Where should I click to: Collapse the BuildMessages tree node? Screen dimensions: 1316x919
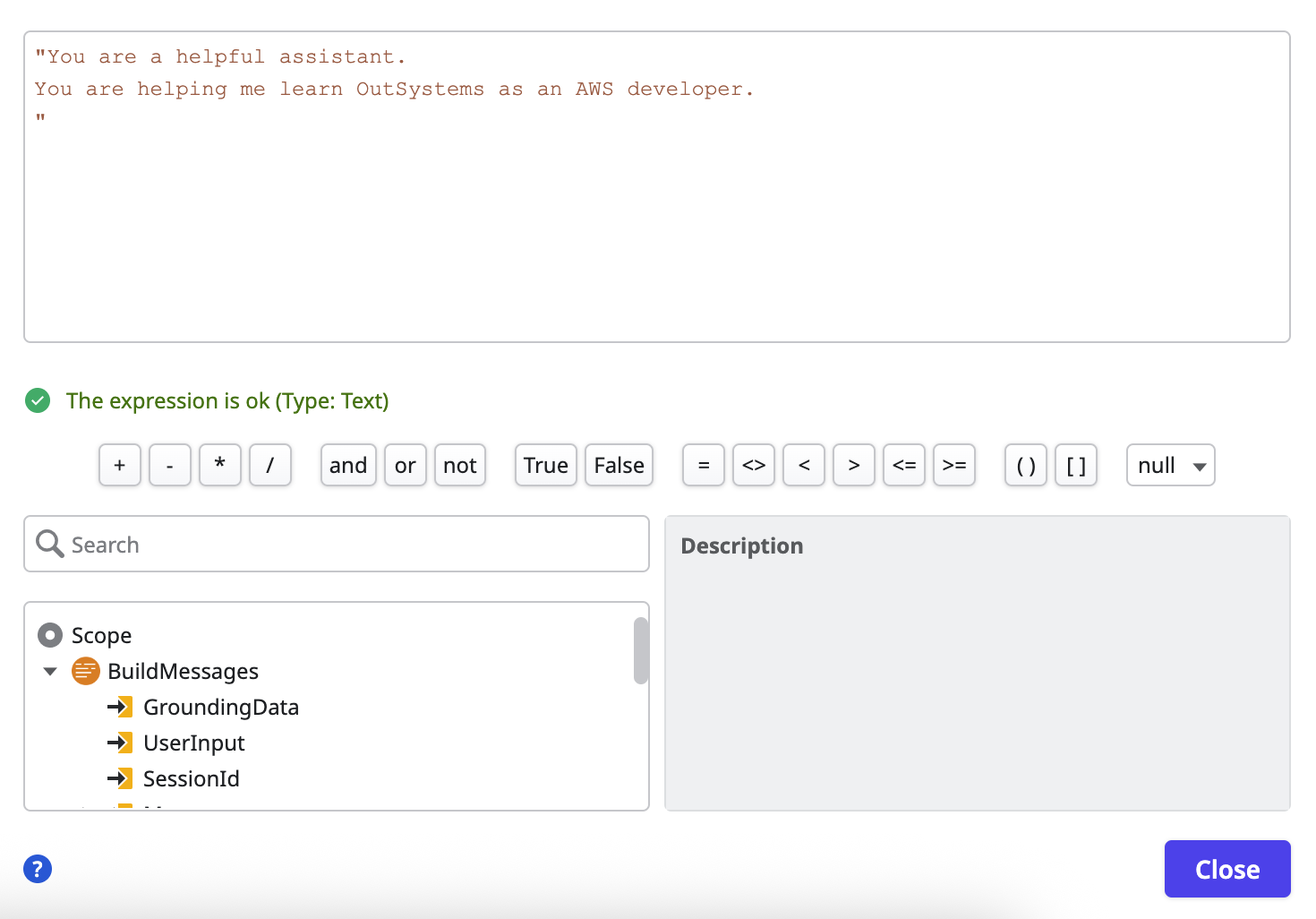(50, 671)
